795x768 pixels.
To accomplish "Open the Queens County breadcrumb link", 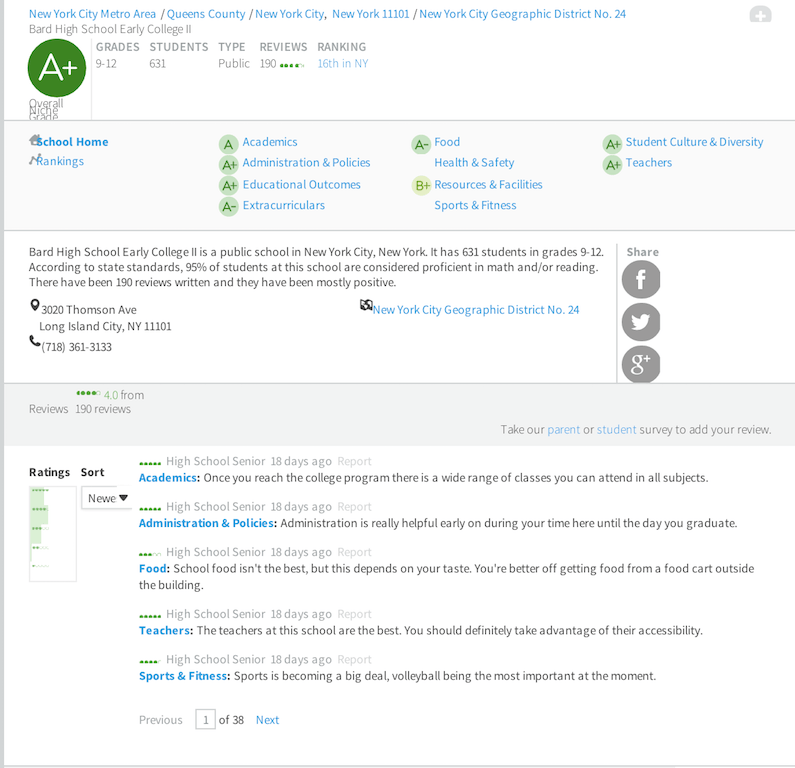I will click(x=206, y=14).
